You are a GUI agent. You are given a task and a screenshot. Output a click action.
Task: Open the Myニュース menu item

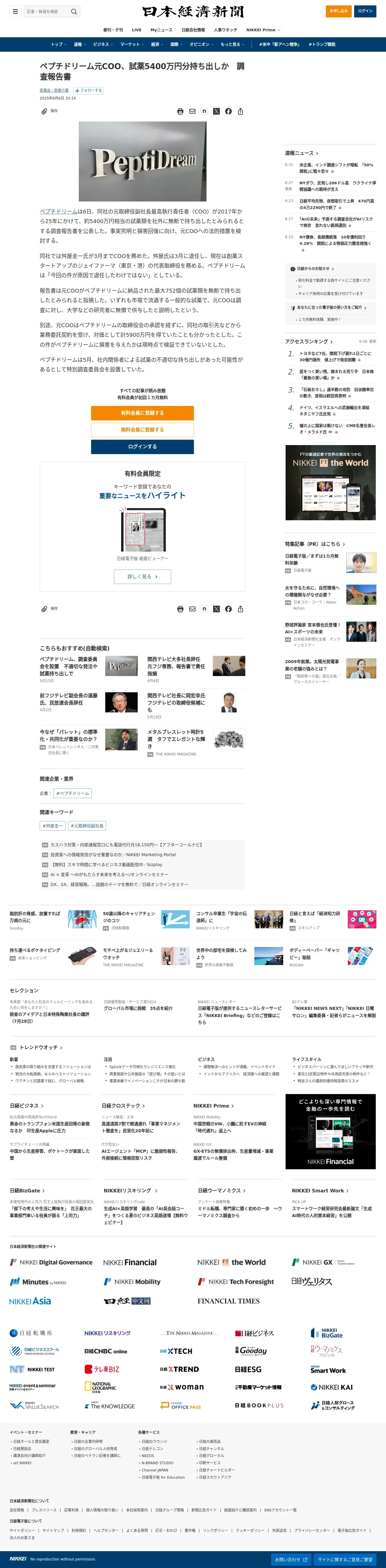point(161,30)
